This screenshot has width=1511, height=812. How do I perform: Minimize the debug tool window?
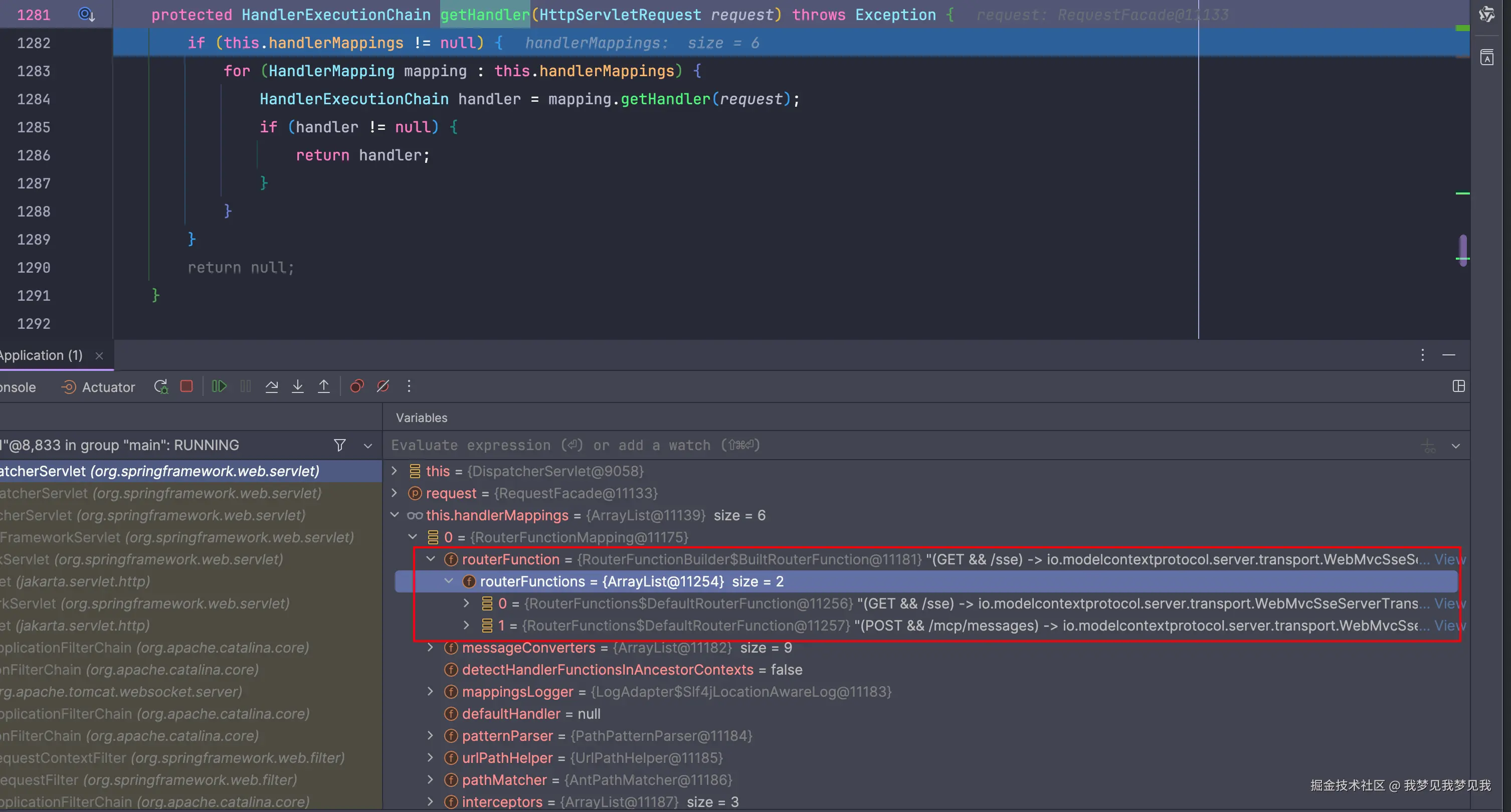pos(1449,355)
